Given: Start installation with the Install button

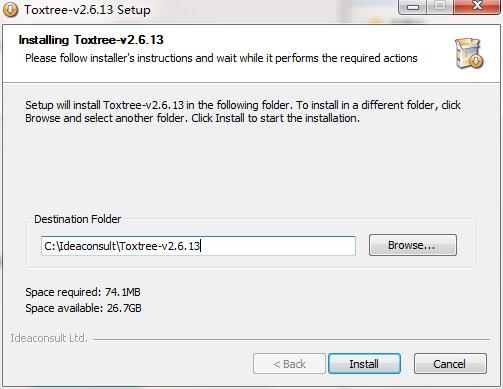Looking at the screenshot, I should point(364,364).
